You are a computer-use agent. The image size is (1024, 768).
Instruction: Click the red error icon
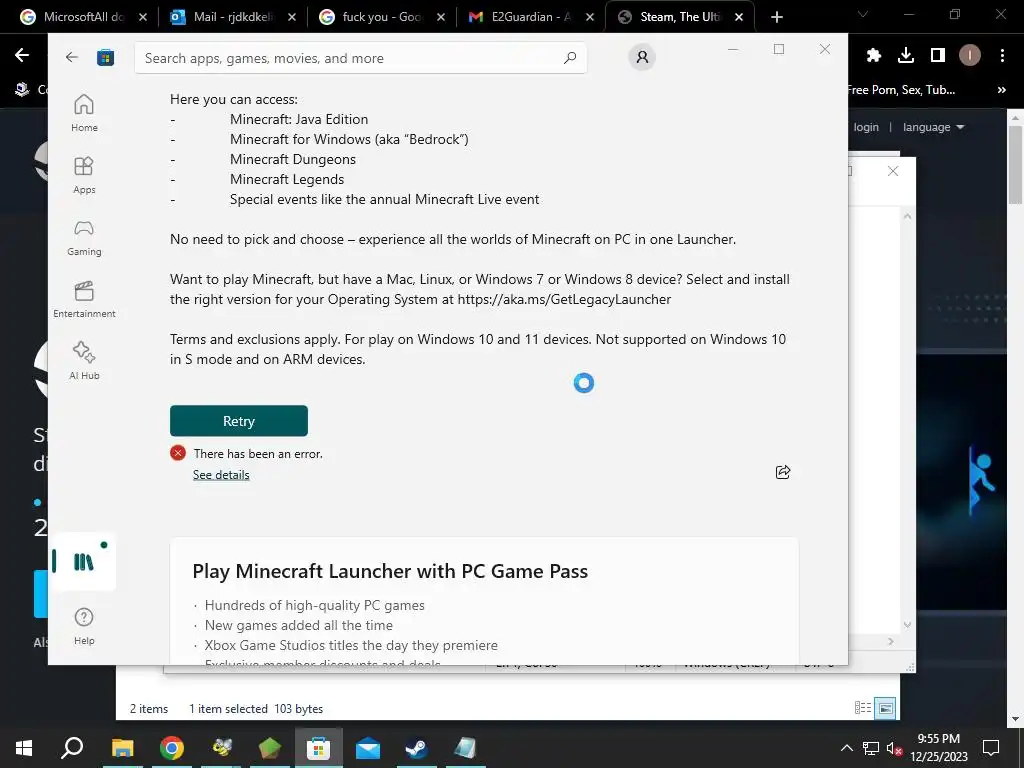[x=178, y=453]
